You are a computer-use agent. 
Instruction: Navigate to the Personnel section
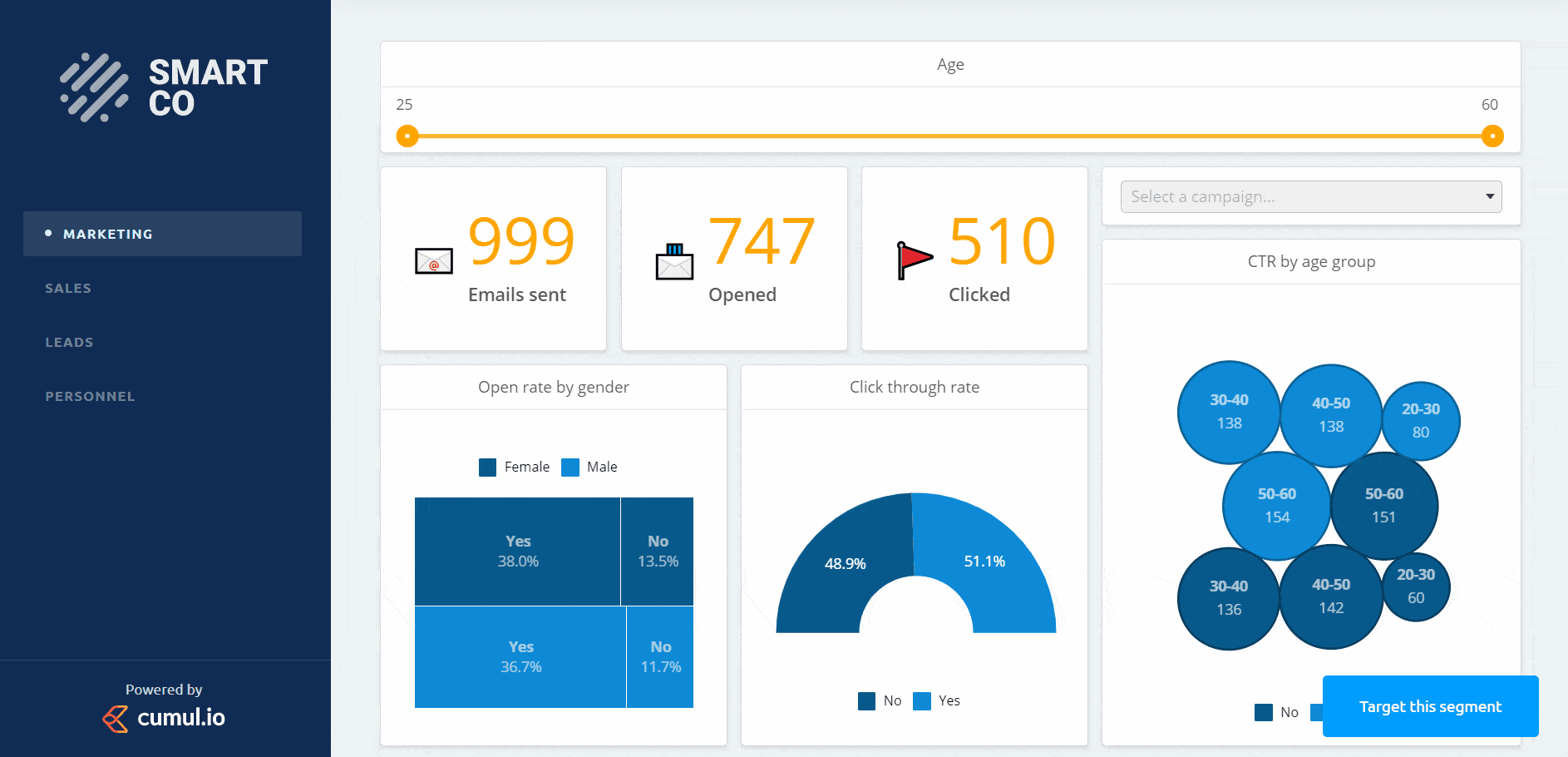coord(90,396)
